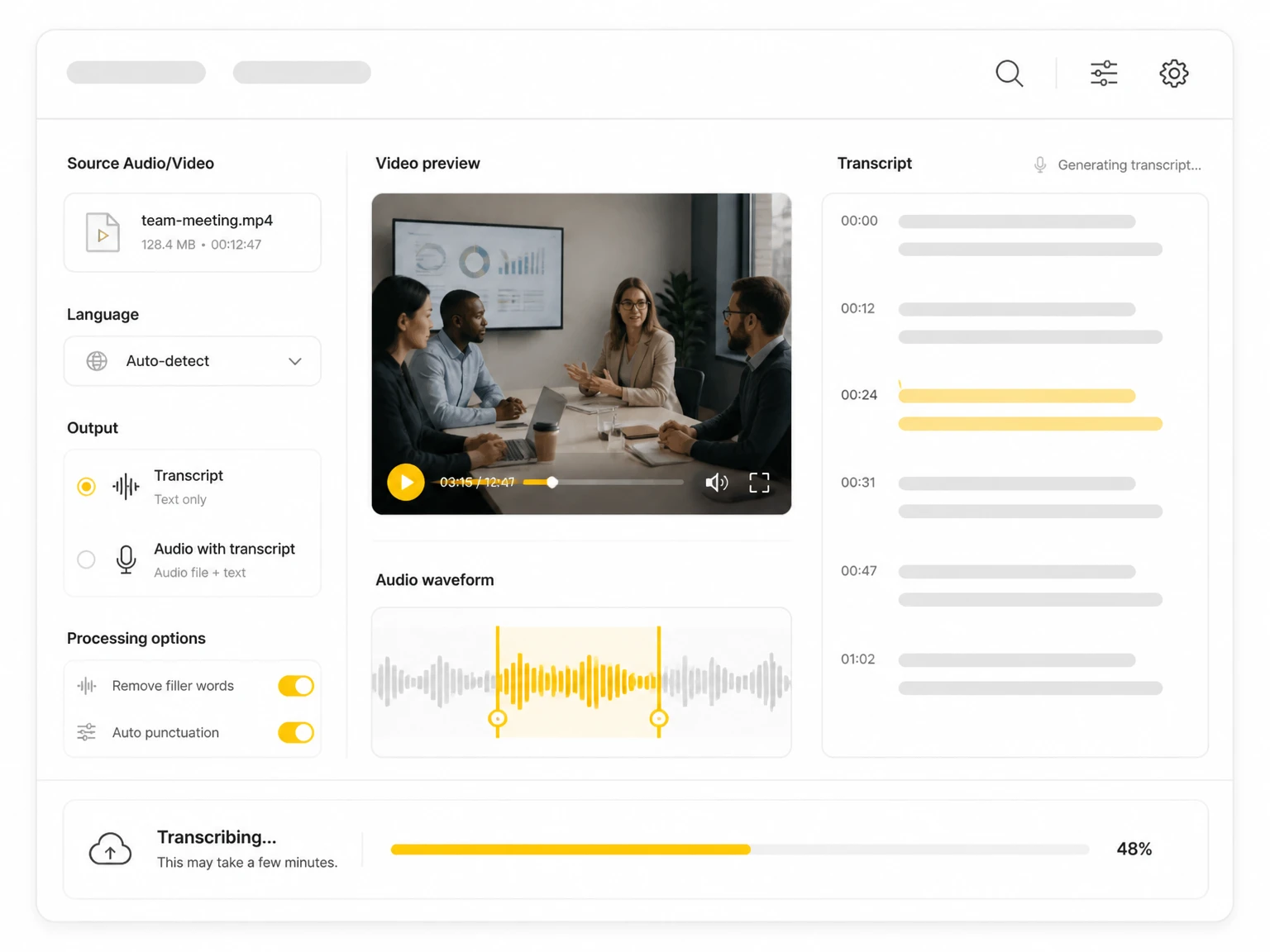Jump to transcript timestamp 00:47
Screen dimensions: 1270x952
[859, 571]
